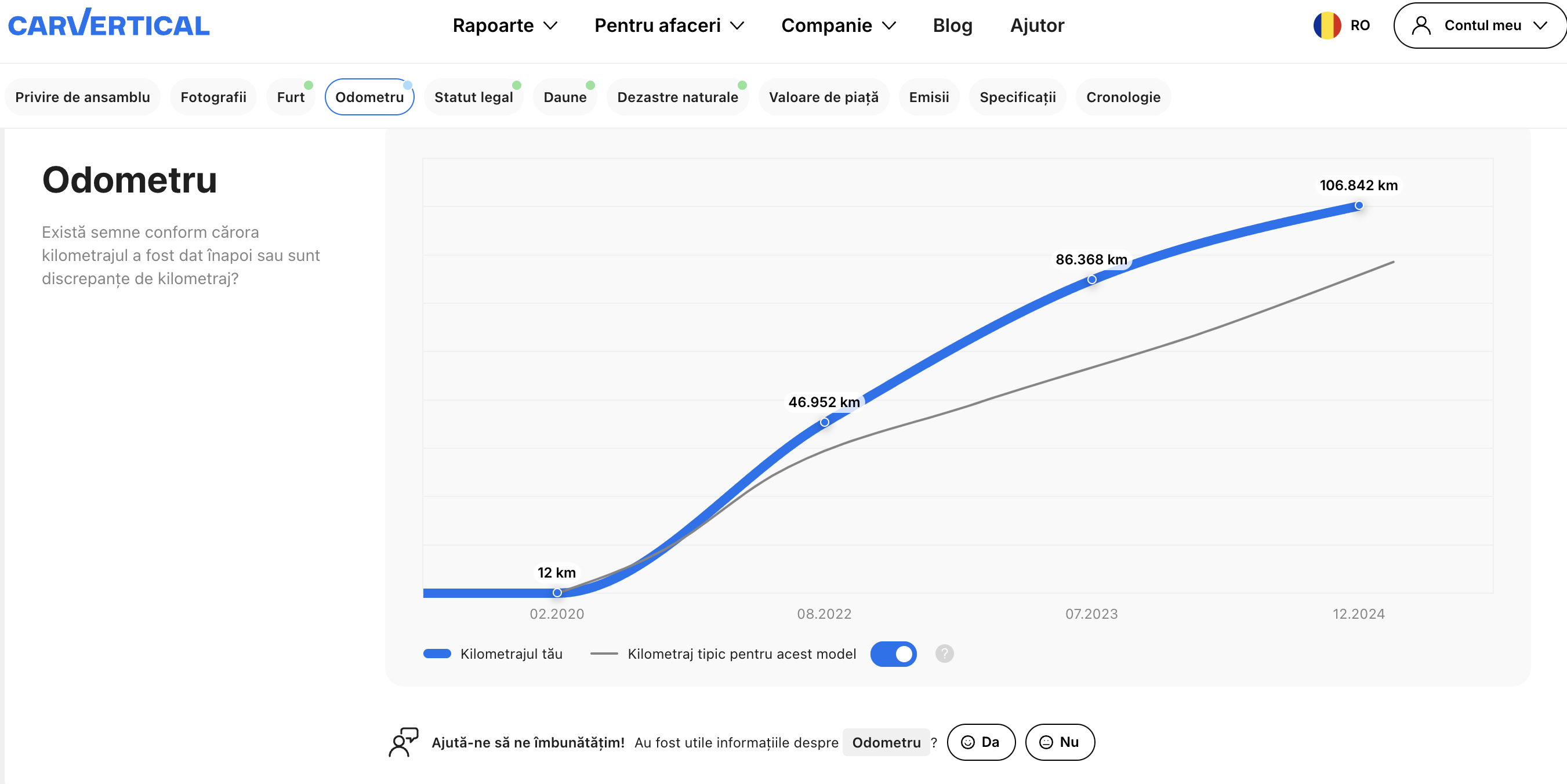Click the 106.842 km value label

1358,186
